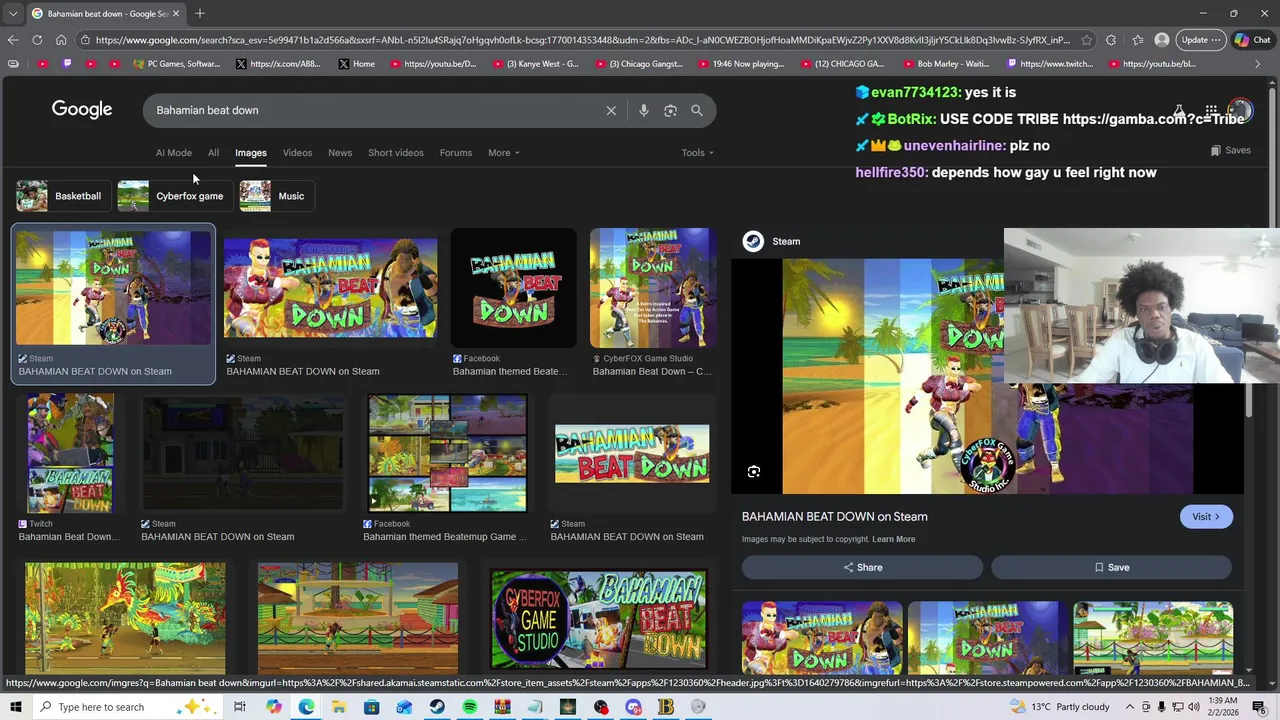Screen dimensions: 1280x720
Task: Open the Google apps grid
Action: pos(1211,110)
